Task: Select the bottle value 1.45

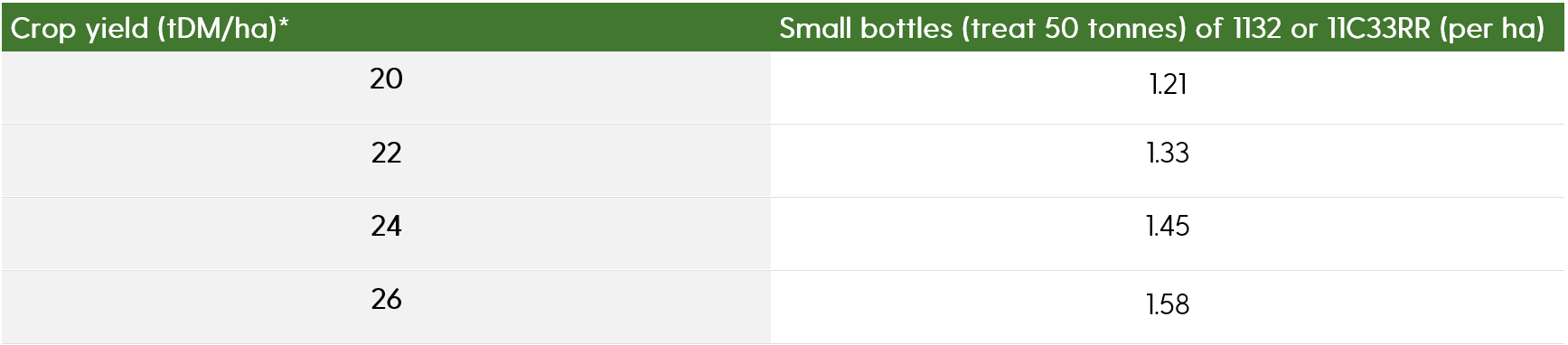Action: tap(1168, 226)
